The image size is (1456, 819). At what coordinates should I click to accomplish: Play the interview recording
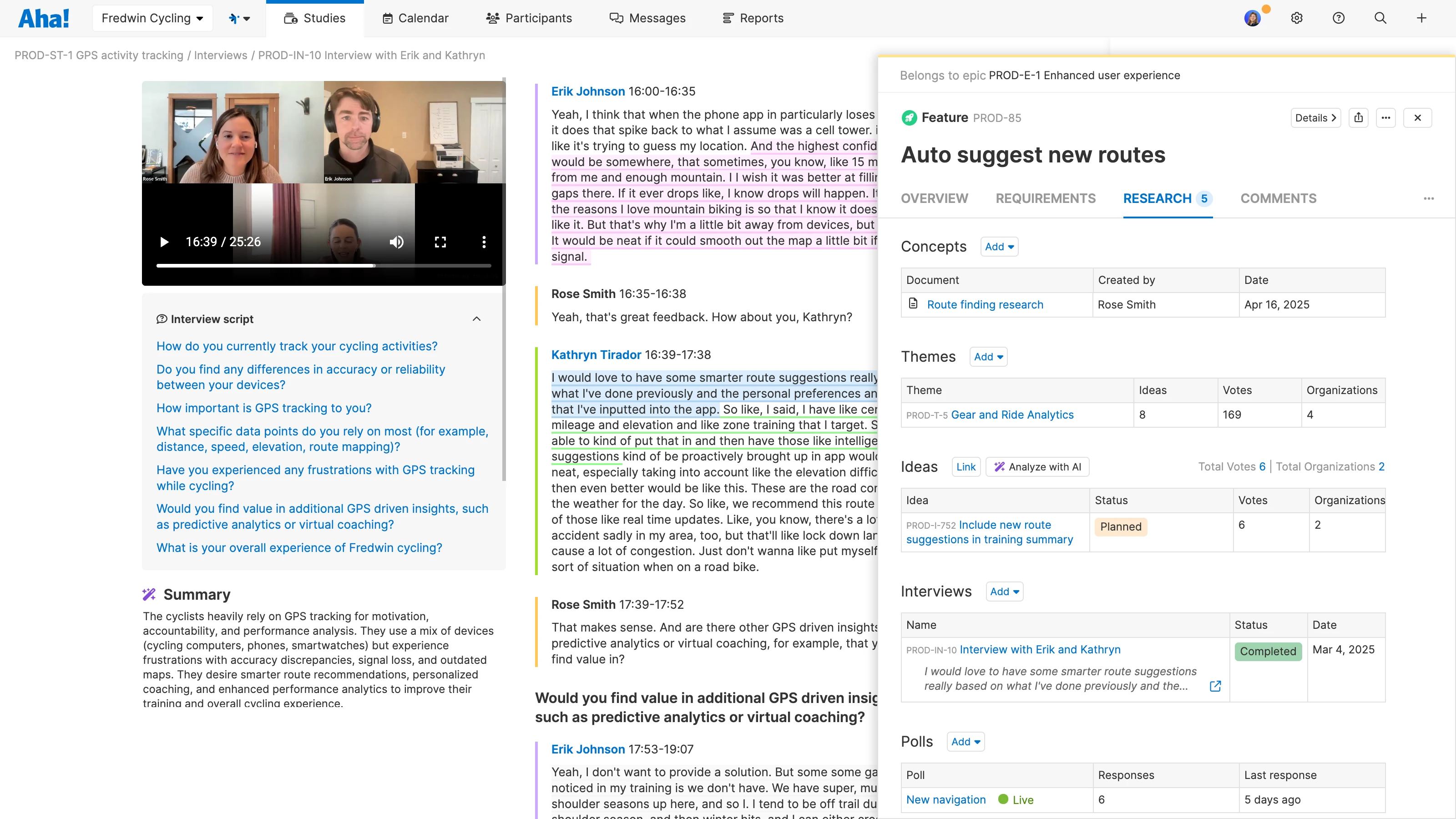tap(164, 242)
